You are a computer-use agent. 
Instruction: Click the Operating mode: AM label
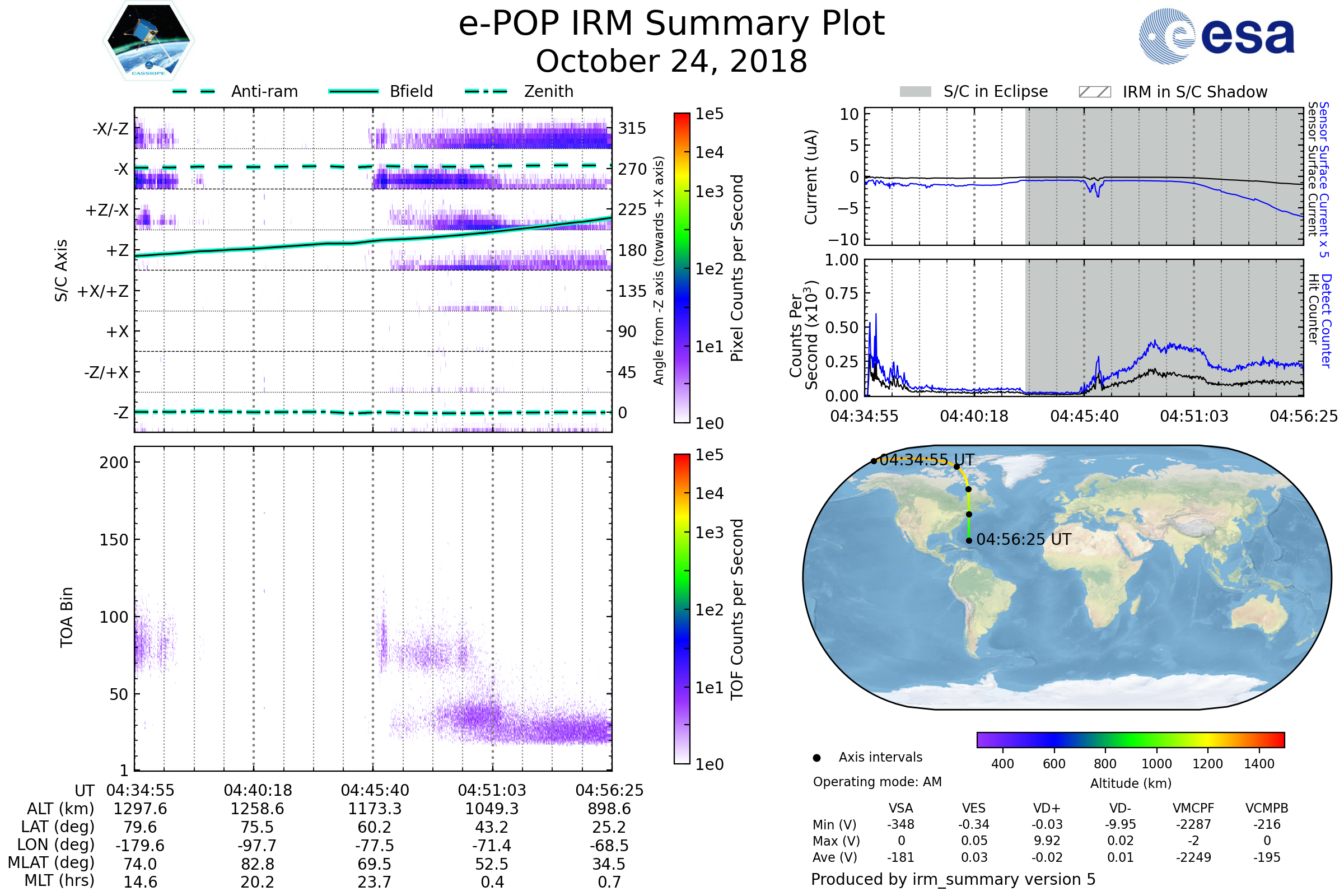877,782
